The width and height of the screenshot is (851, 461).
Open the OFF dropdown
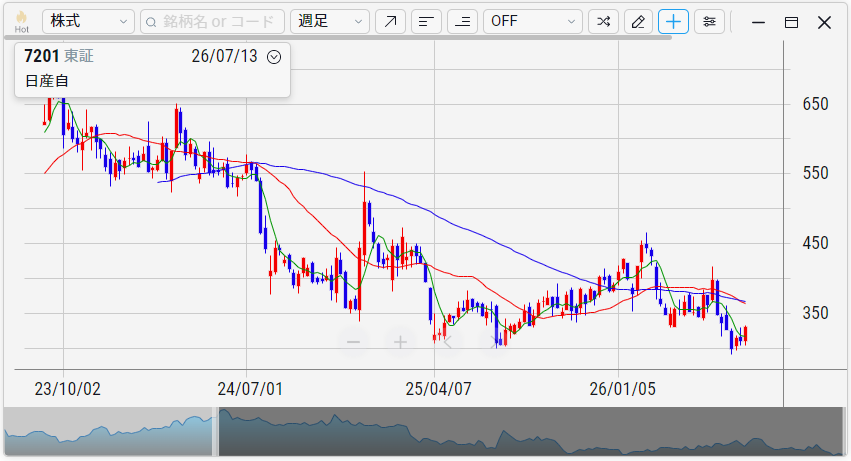[x=532, y=22]
